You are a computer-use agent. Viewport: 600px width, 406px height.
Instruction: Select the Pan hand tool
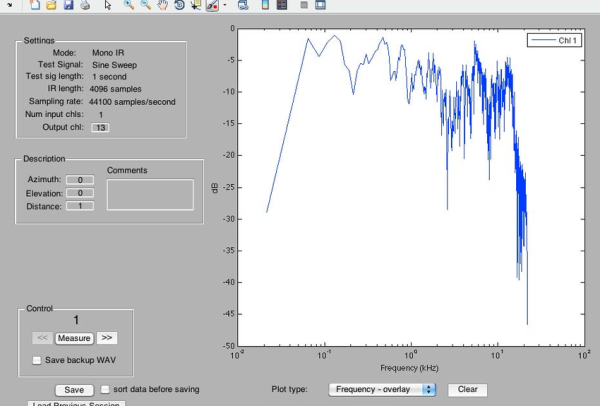point(163,6)
